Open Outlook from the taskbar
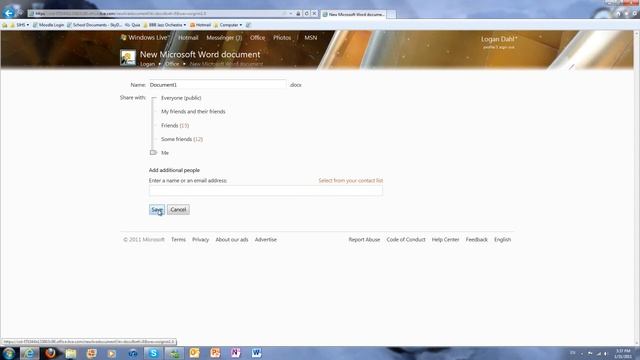Image resolution: width=640 pixels, height=360 pixels. 195,353
